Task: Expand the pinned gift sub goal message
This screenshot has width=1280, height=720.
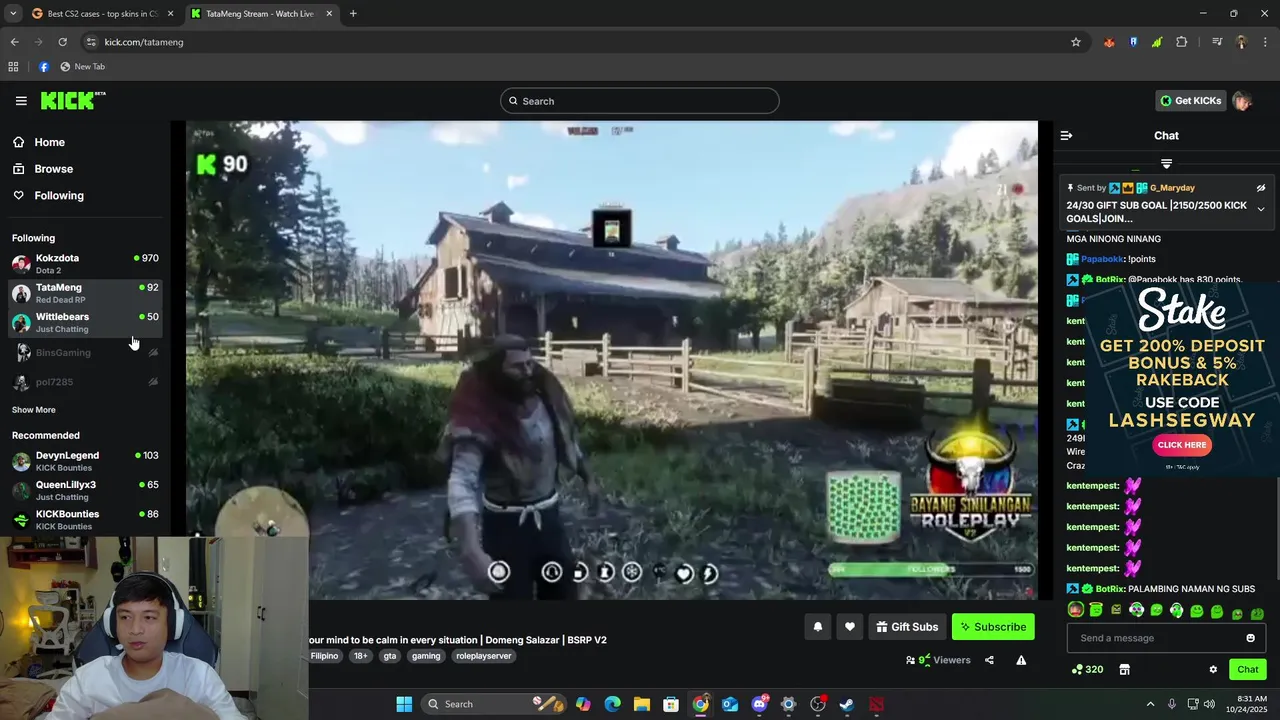Action: (1261, 209)
